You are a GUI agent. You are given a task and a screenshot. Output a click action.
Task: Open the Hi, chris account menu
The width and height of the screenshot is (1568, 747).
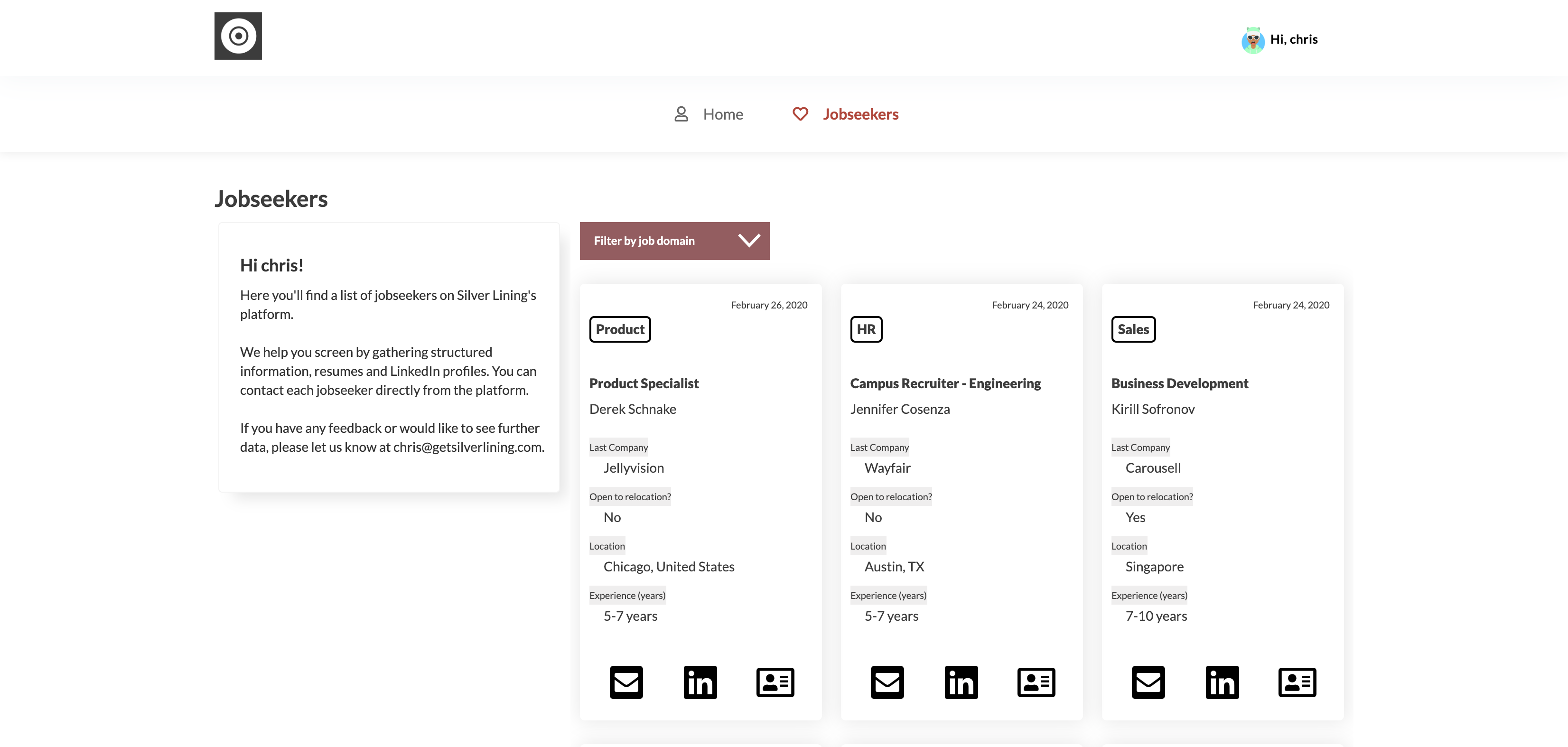[x=1294, y=39]
